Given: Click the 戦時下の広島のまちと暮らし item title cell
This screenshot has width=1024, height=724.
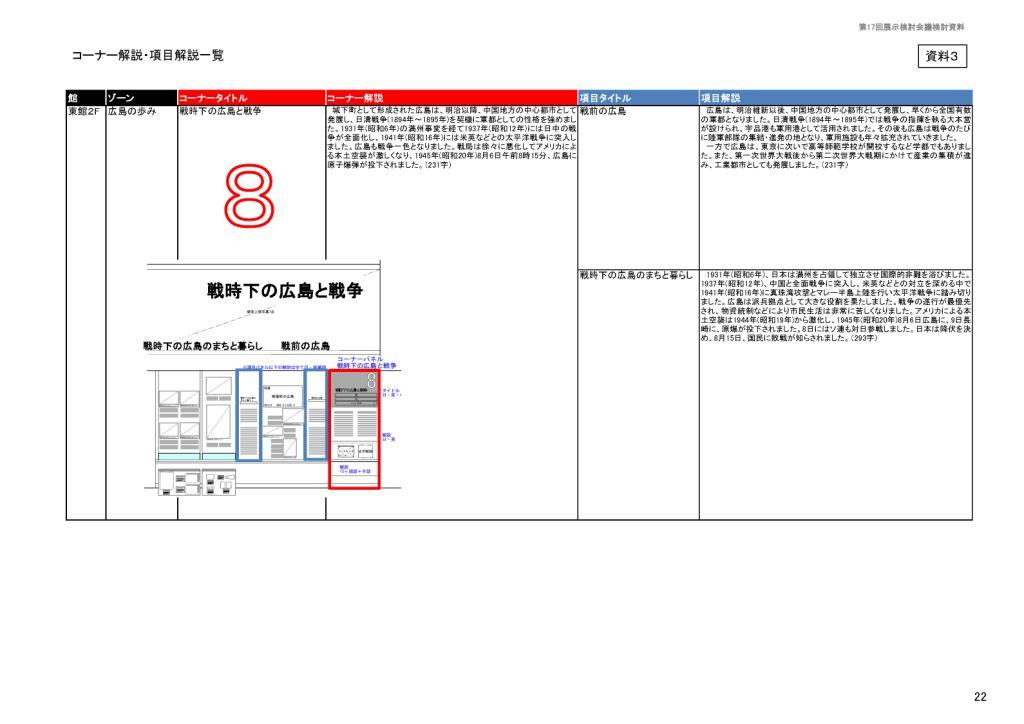Looking at the screenshot, I should 636,274.
